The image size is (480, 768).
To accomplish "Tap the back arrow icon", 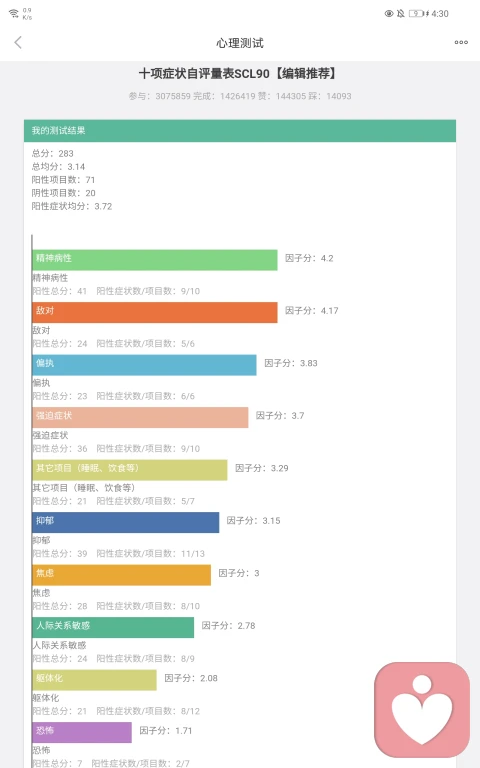I will pos(18,43).
